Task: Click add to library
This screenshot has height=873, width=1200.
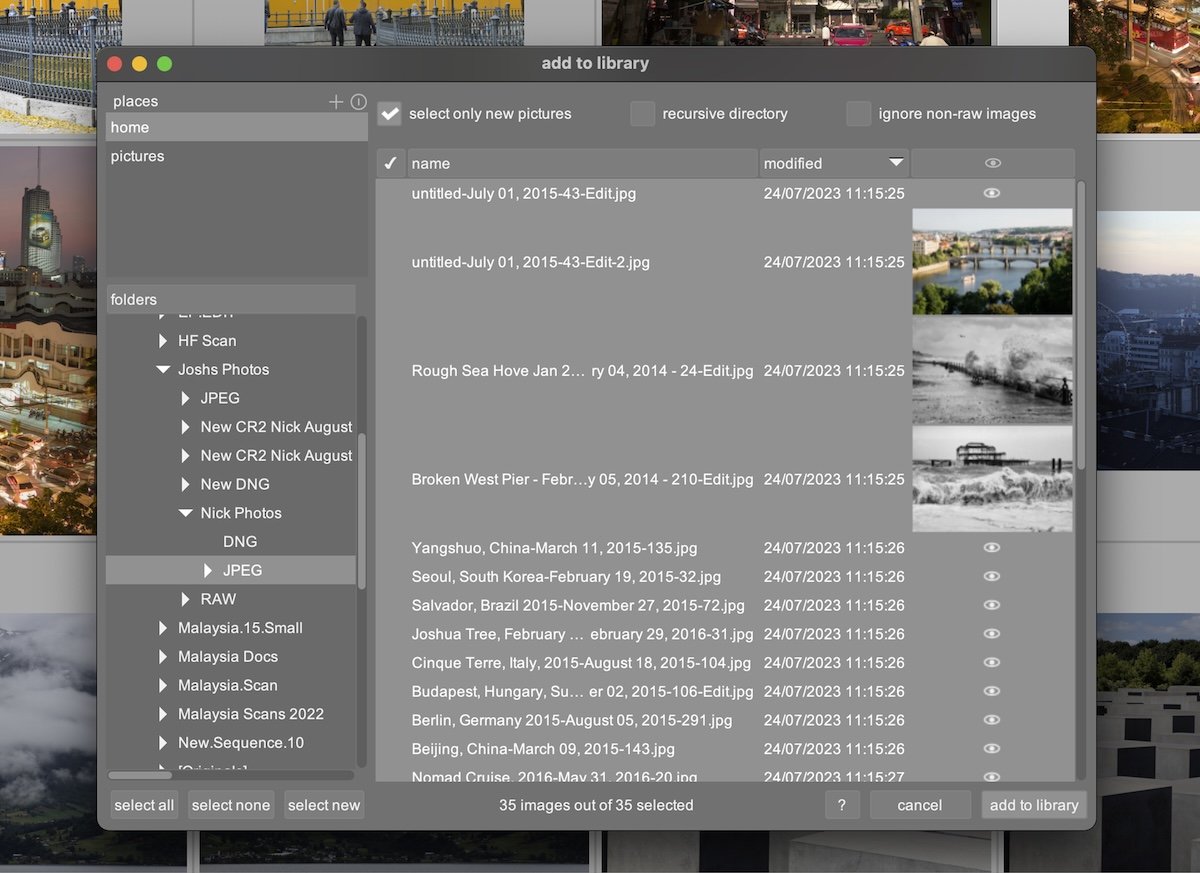Action: click(1034, 805)
